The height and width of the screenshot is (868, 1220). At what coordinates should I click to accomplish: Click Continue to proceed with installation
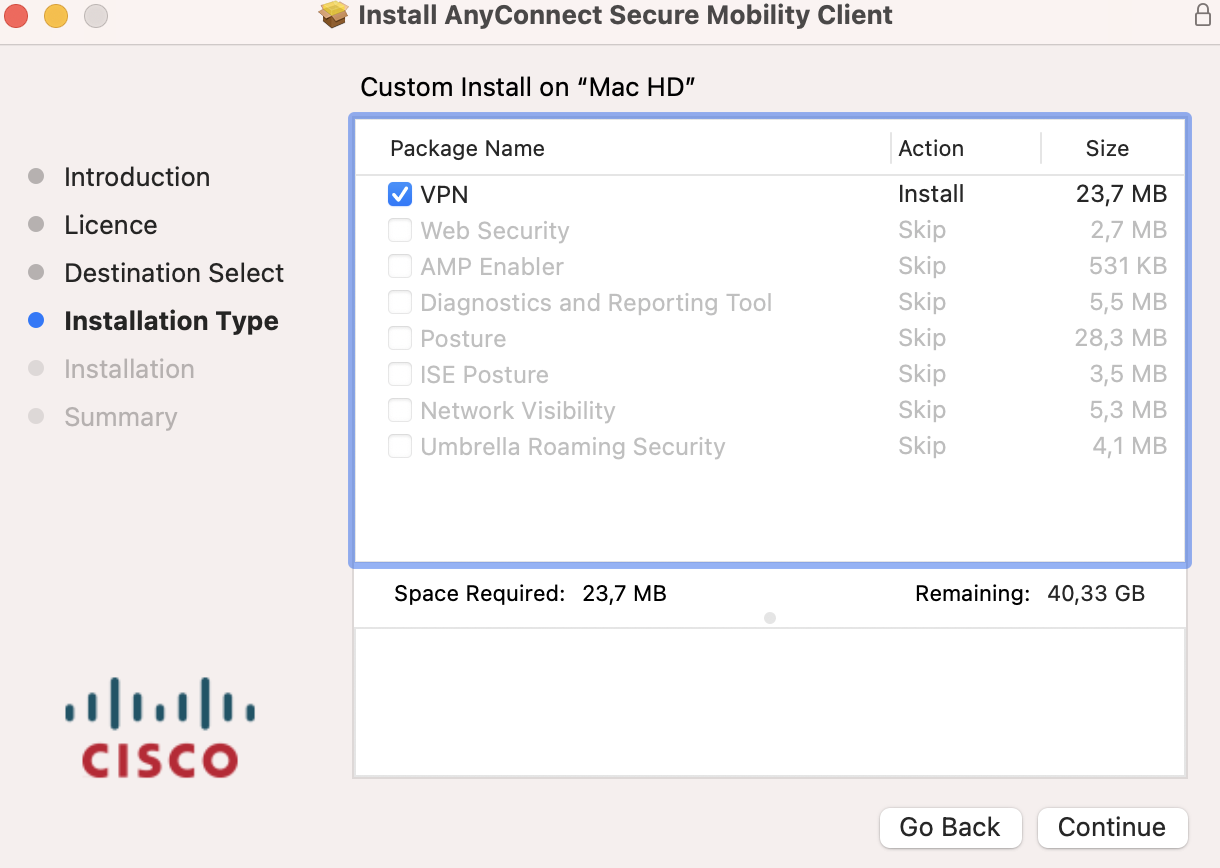1112,827
